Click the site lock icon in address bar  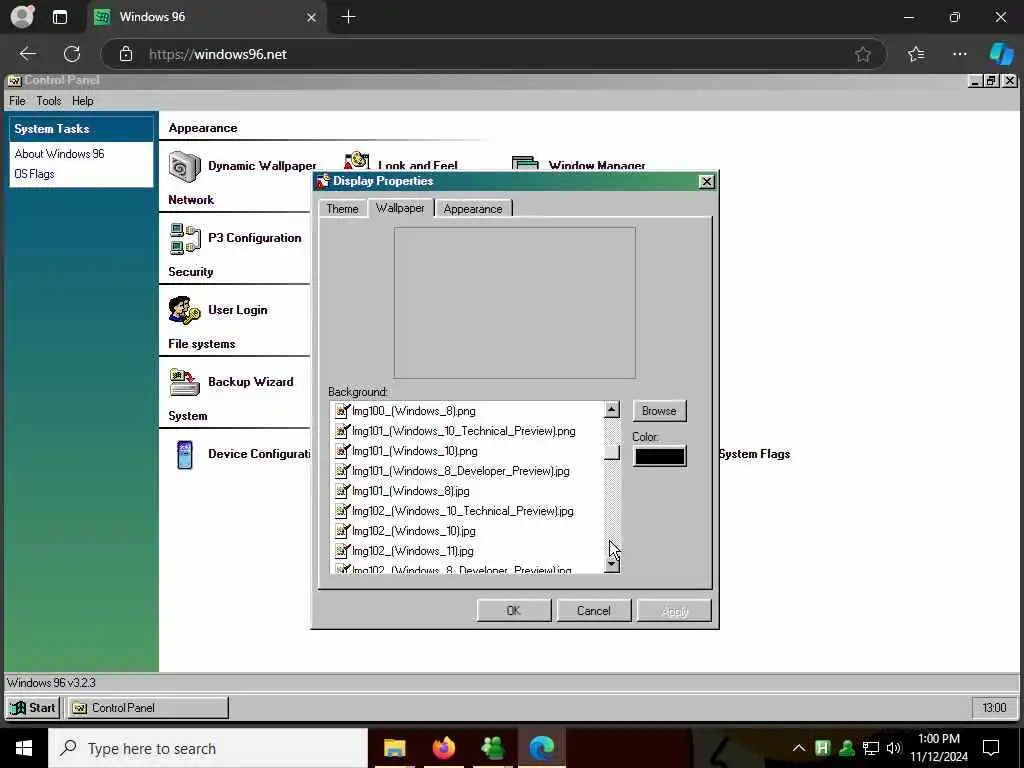pos(126,54)
